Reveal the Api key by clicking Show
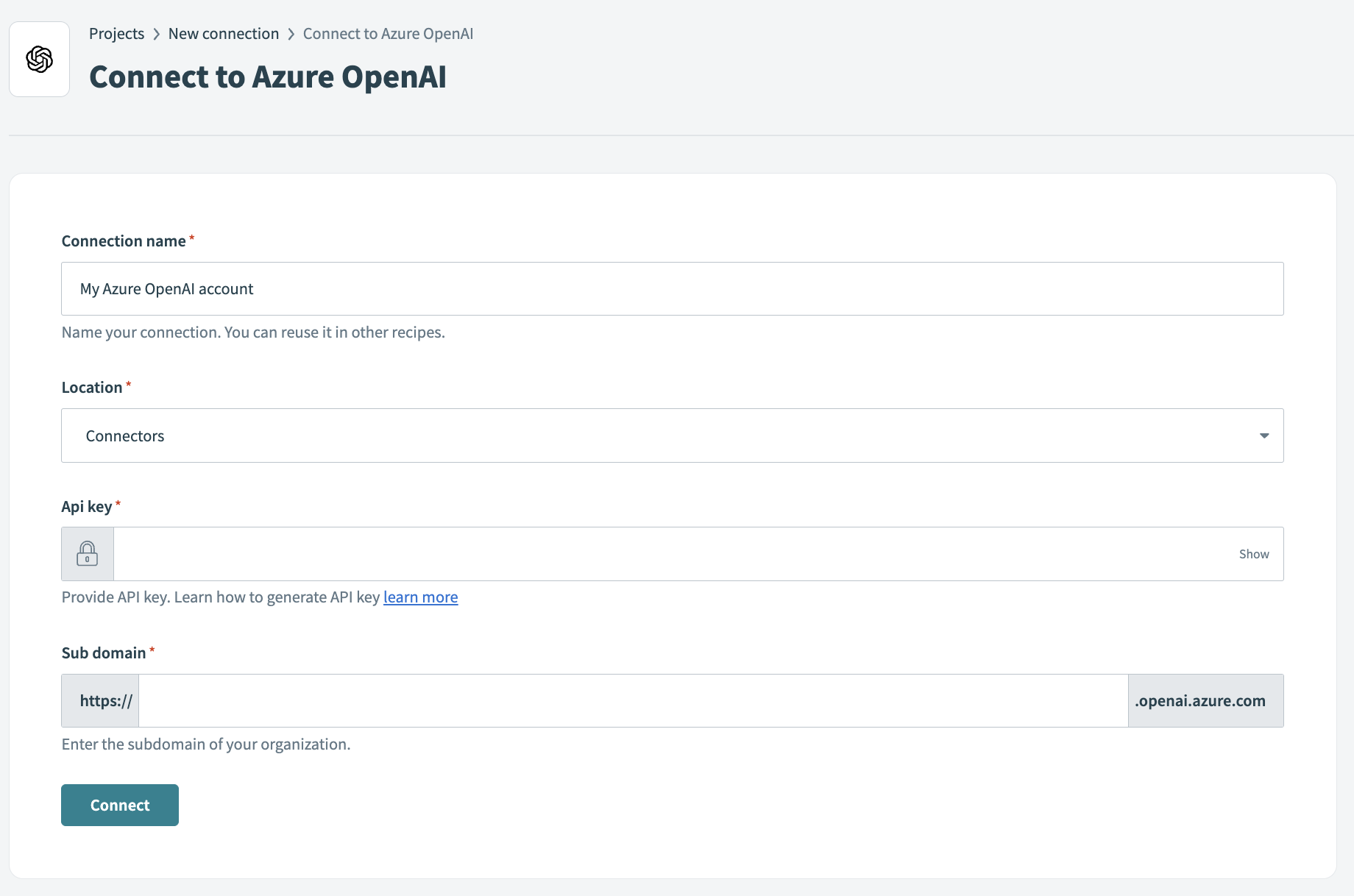1354x896 pixels. click(1253, 553)
